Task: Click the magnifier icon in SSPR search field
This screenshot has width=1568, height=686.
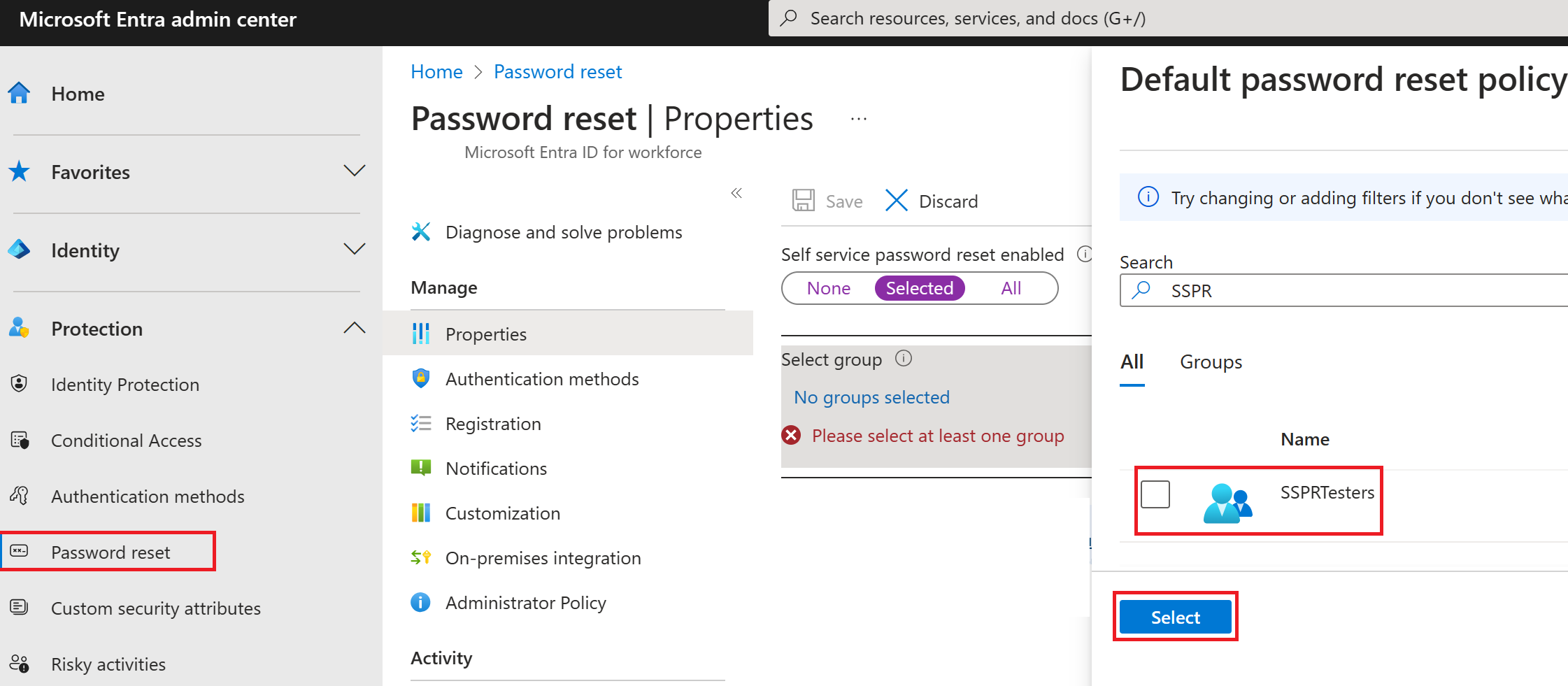Action: tap(1141, 290)
